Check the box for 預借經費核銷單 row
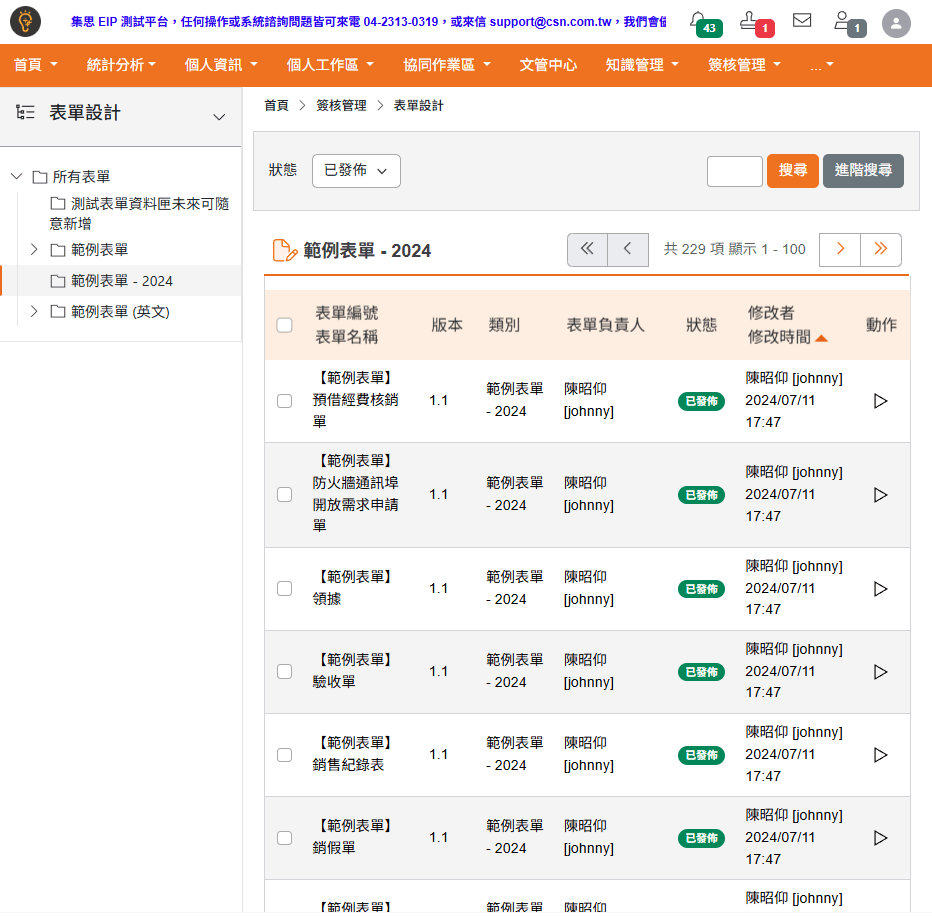 pyautogui.click(x=284, y=401)
